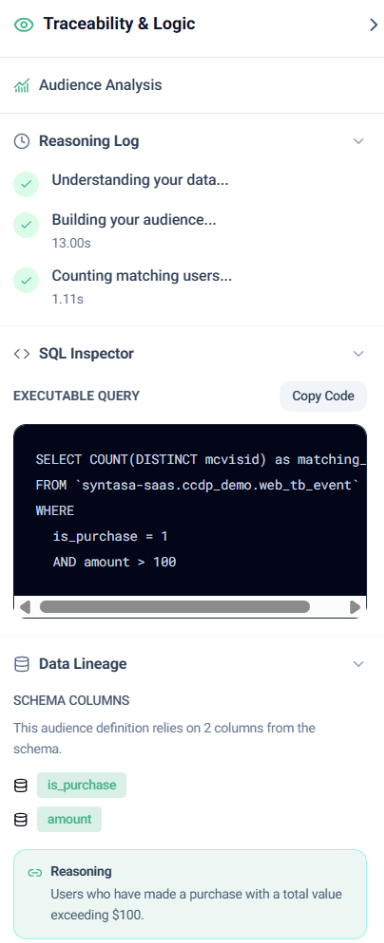Click the left arrow of the code scrollbar
The width and height of the screenshot is (384, 943).
tap(25, 607)
